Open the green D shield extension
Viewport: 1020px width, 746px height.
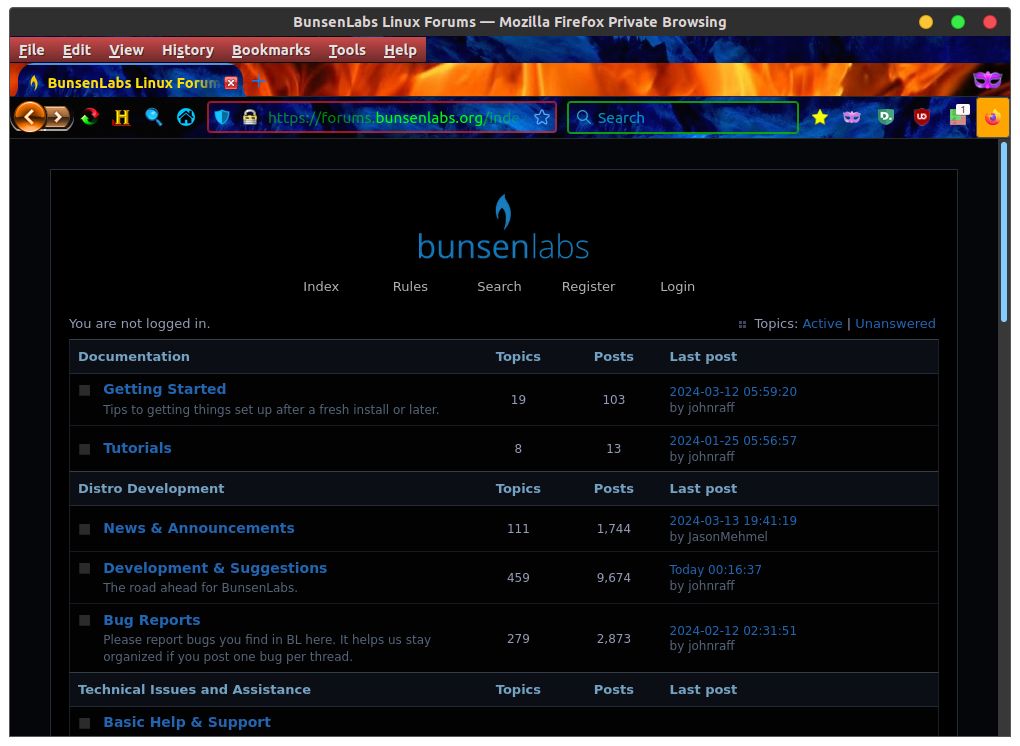886,117
